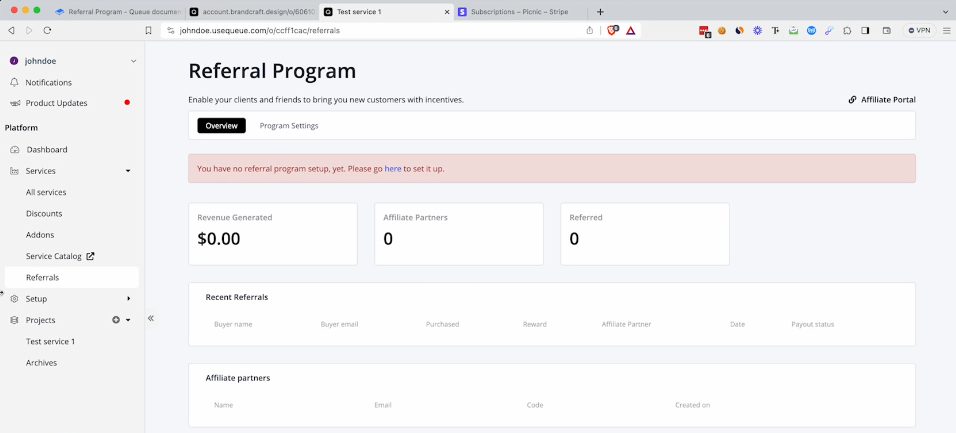
Task: Click the purple sunburst extension icon
Action: (757, 30)
